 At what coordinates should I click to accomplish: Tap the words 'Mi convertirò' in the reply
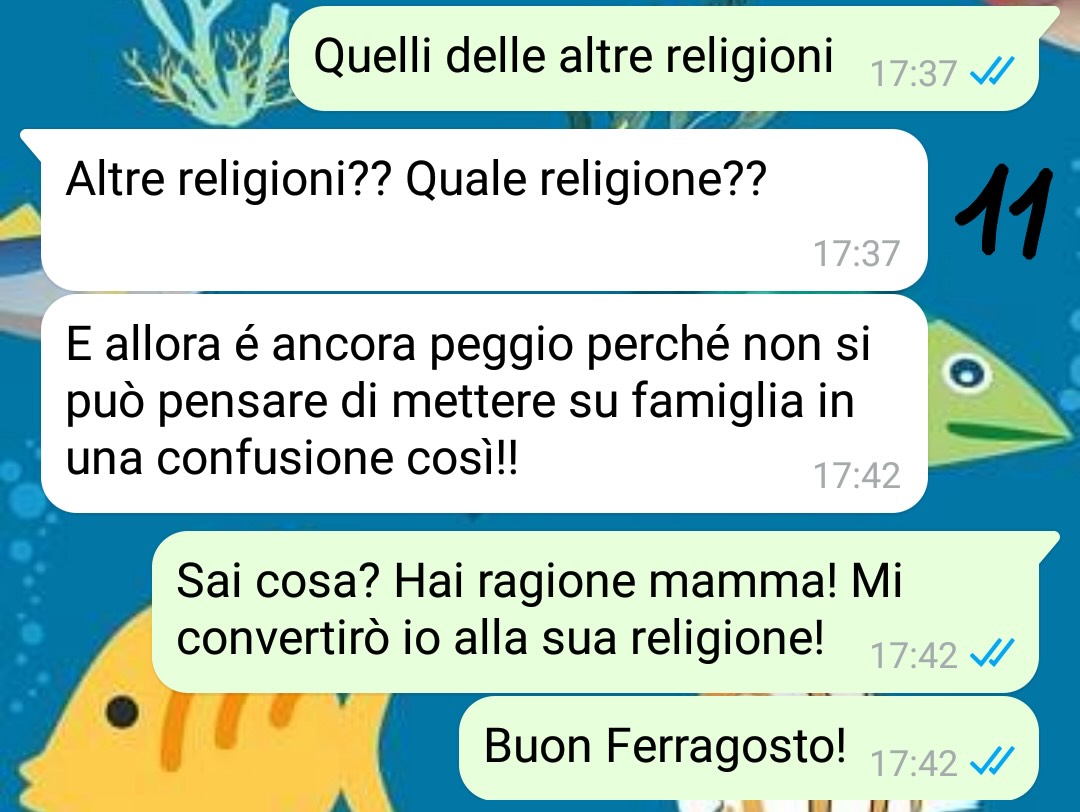tap(539, 610)
